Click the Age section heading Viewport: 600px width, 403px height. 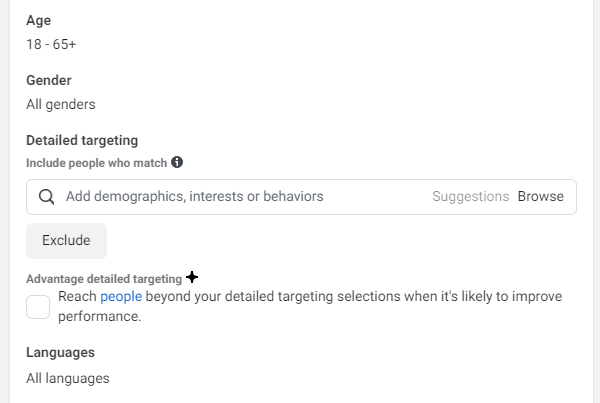pos(38,20)
